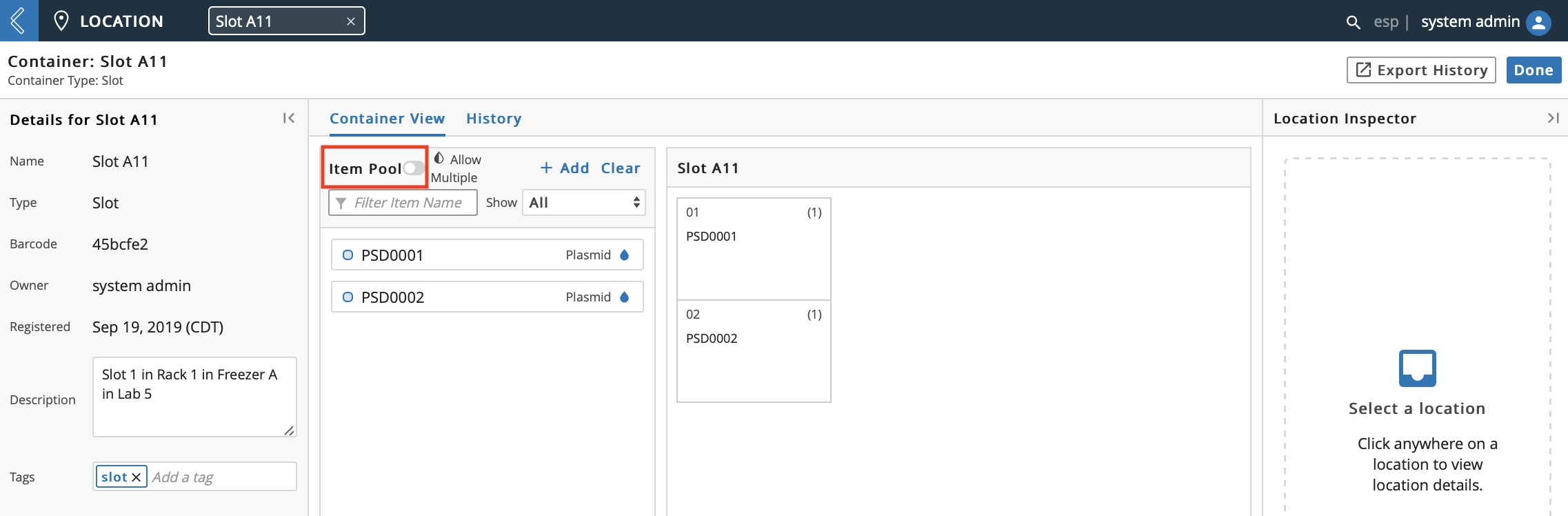1568x516 pixels.
Task: Select the PSD0001 circle marker in the item pool
Action: pos(348,255)
